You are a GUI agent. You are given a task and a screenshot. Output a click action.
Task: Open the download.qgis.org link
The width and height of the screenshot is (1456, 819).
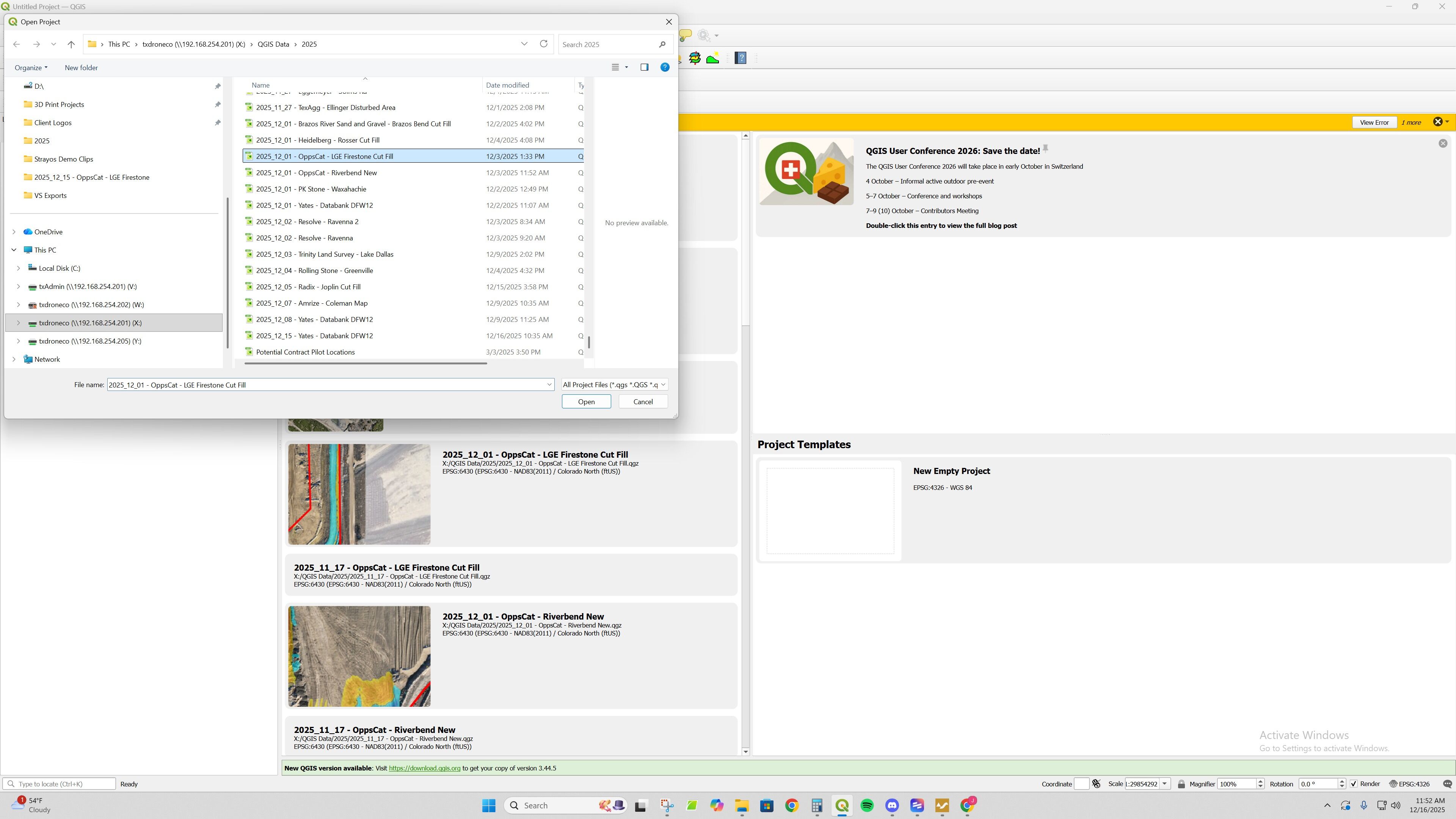click(x=425, y=768)
